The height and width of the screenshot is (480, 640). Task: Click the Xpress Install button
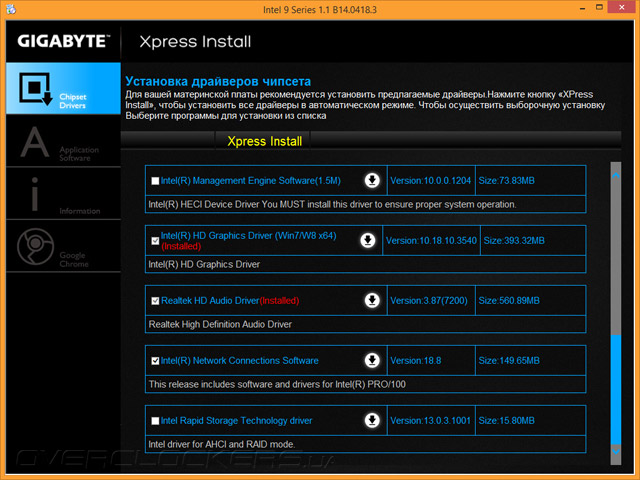click(x=264, y=141)
